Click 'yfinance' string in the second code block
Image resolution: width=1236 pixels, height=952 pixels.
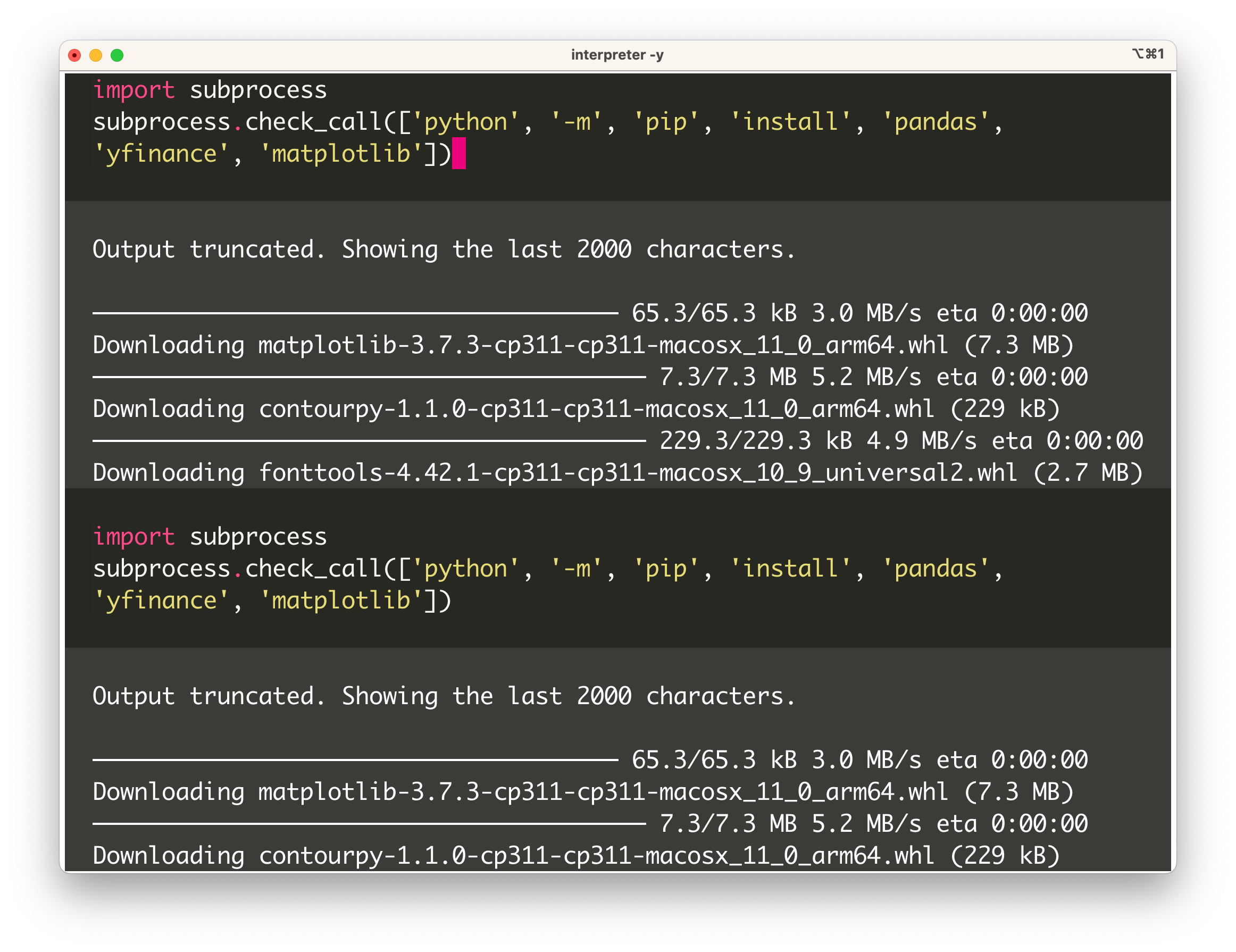coord(161,600)
